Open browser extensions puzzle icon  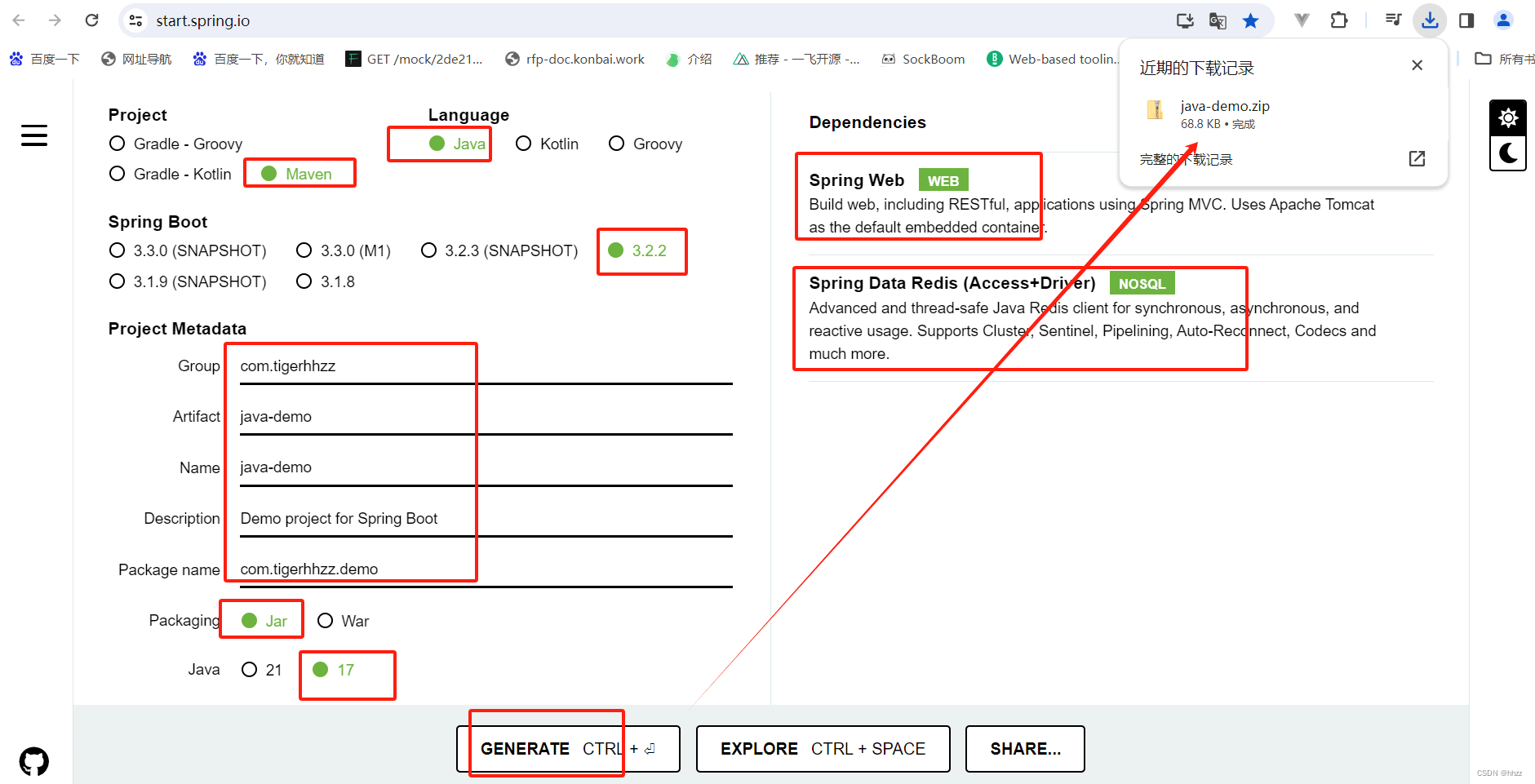[x=1339, y=20]
